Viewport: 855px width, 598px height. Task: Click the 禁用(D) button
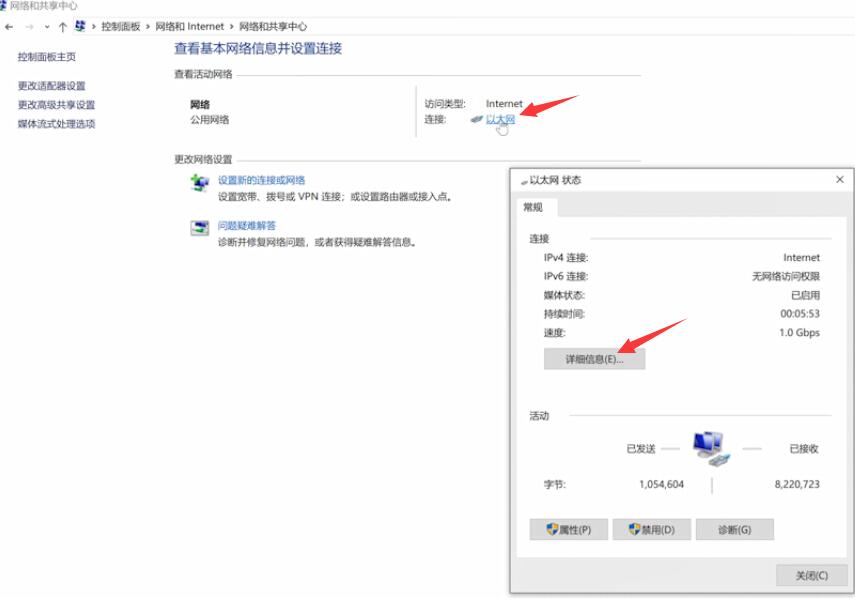(x=652, y=529)
